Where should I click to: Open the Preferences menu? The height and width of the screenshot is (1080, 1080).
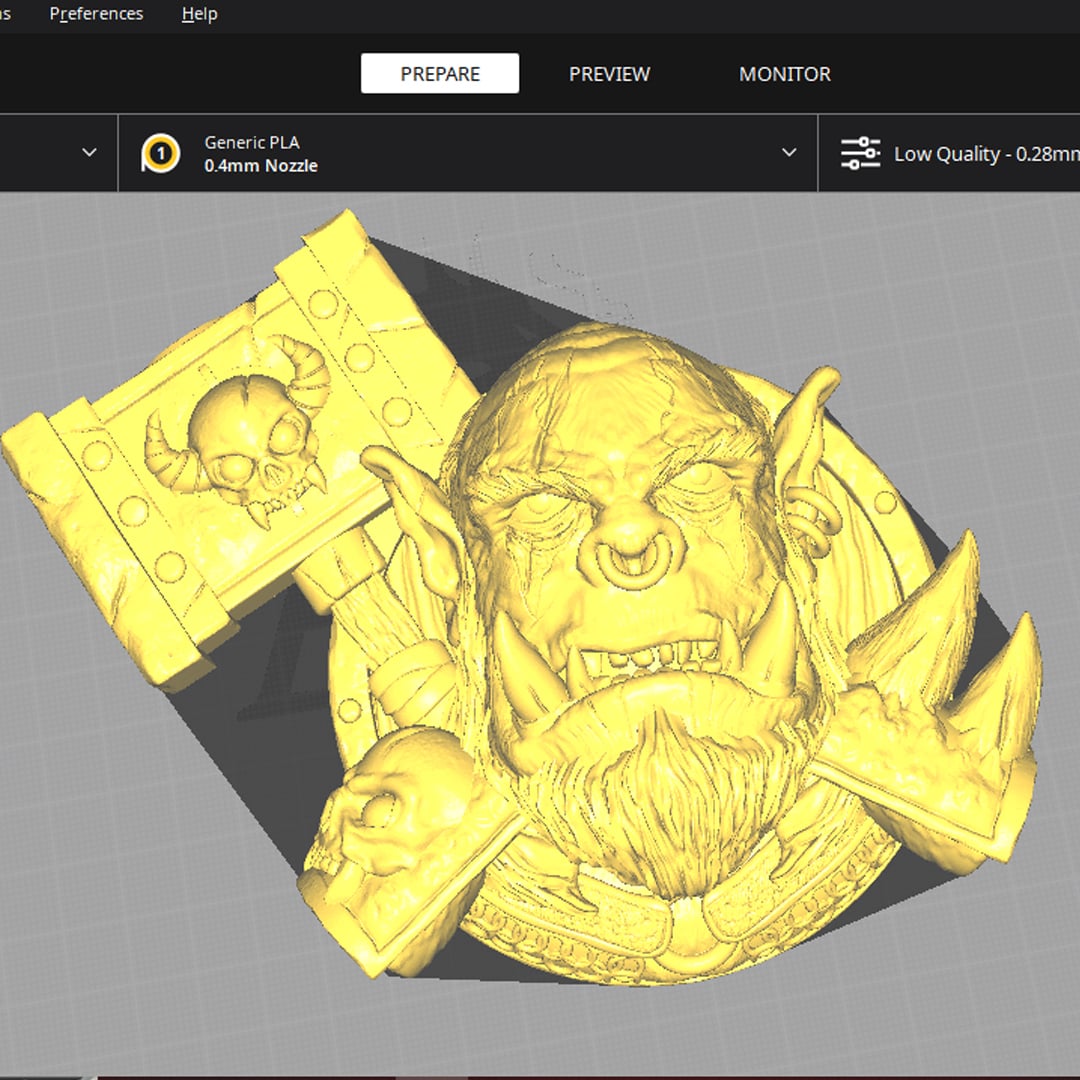(96, 14)
